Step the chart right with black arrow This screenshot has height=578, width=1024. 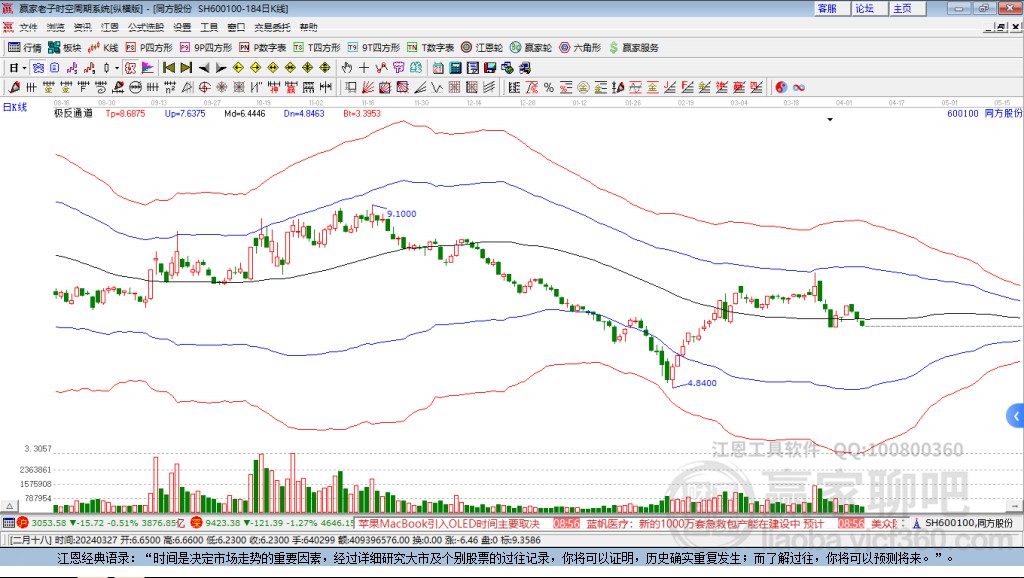221,68
